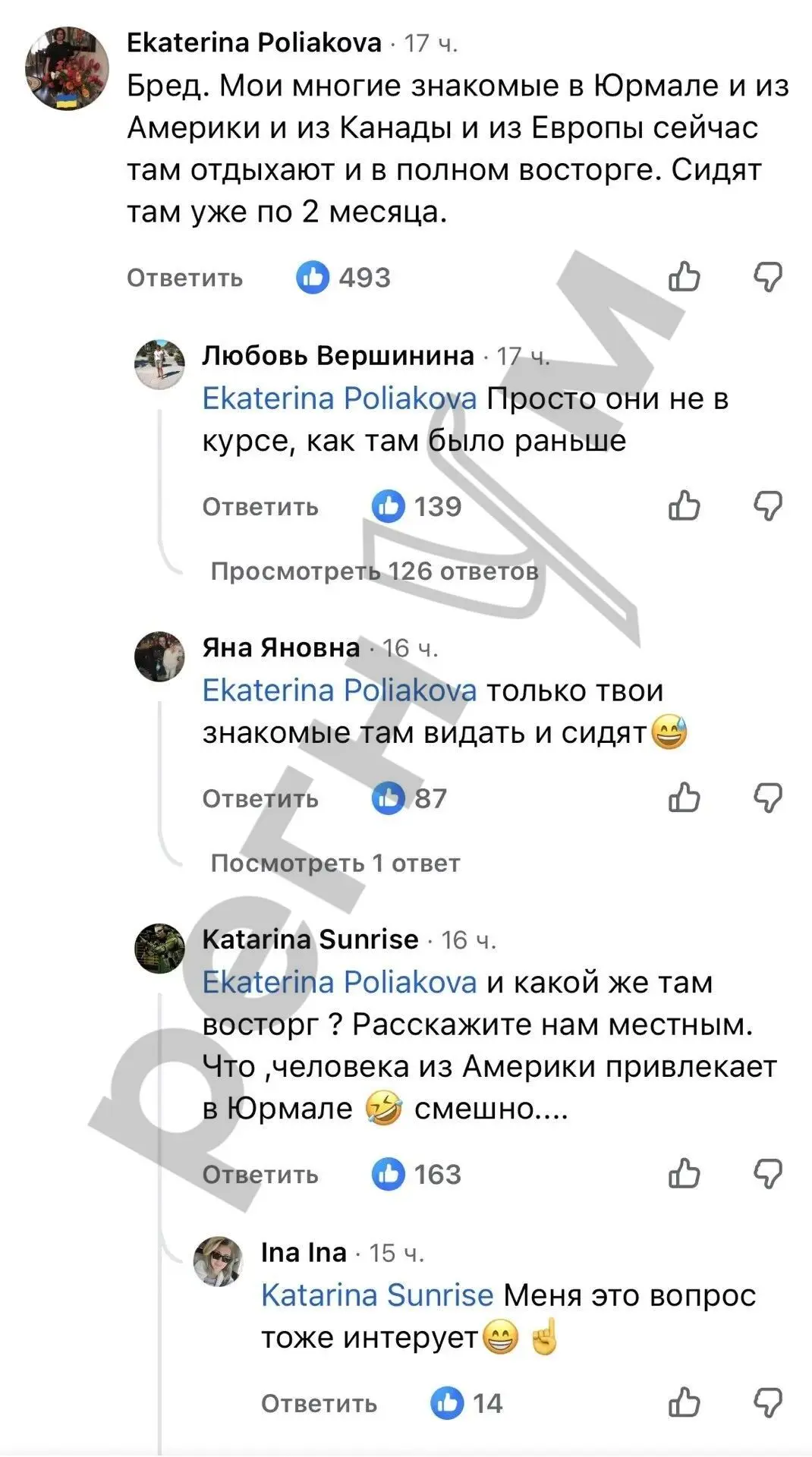812x1457 pixels.
Task: Like Ina Ina's reply
Action: click(684, 1402)
